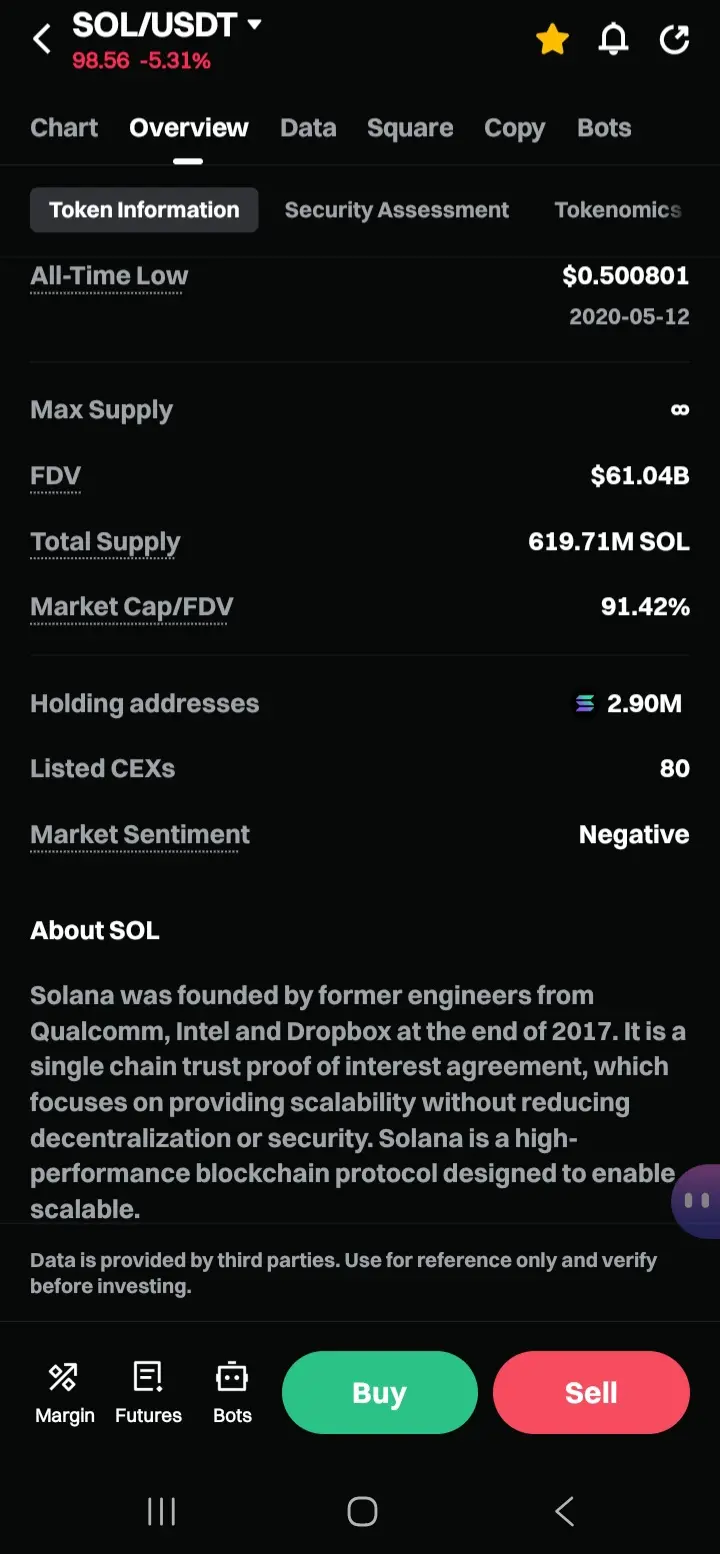Go to the Square tab
720x1554 pixels.
410,128
